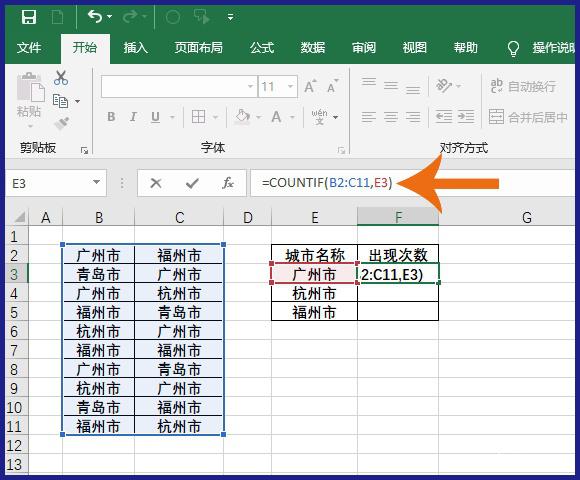
Task: Expand the Borders dropdown arrow
Action: coord(215,118)
